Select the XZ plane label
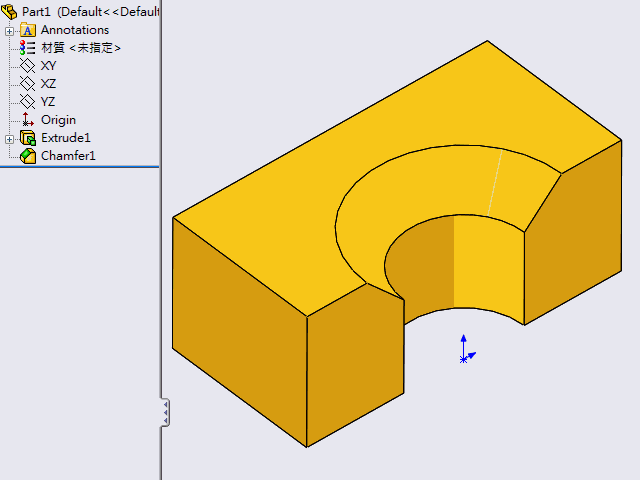 tap(48, 84)
